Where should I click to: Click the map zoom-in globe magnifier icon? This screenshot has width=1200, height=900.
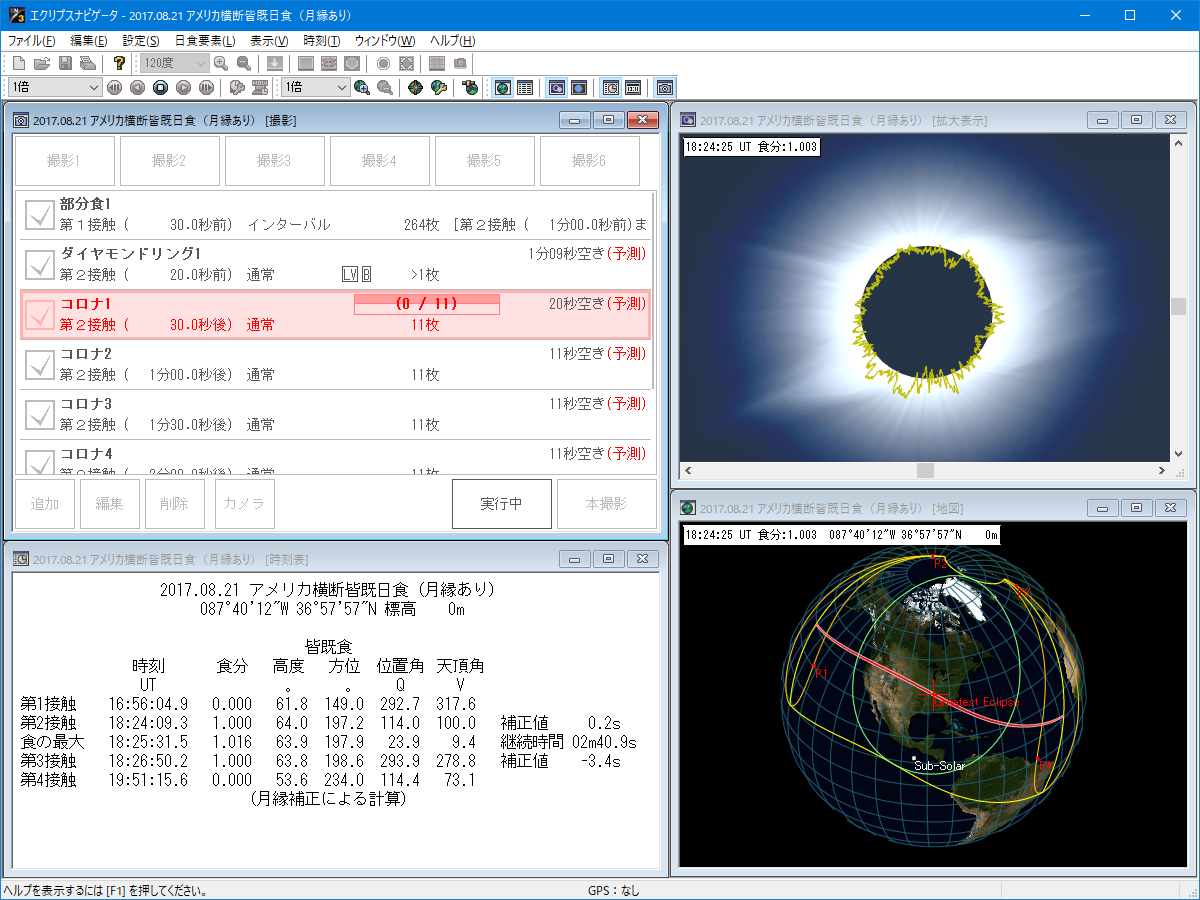pyautogui.click(x=361, y=88)
